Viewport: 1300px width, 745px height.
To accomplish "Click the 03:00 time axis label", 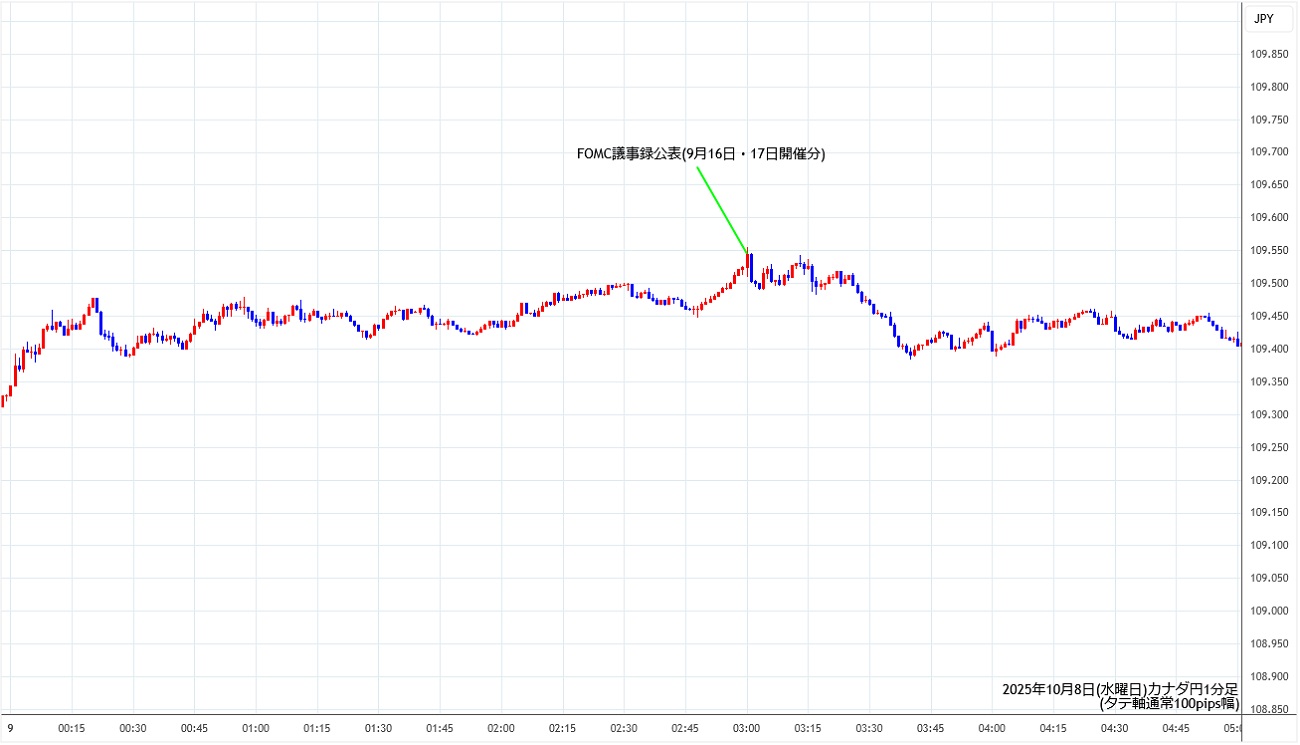I will (x=747, y=729).
